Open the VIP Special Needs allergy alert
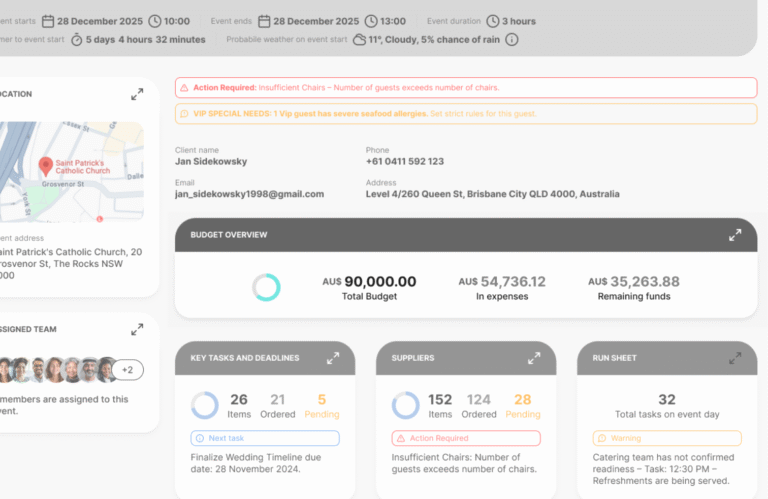The width and height of the screenshot is (768, 499). (466, 114)
